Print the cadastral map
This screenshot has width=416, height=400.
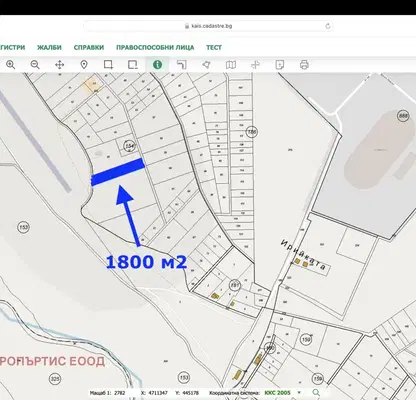[x=304, y=65]
